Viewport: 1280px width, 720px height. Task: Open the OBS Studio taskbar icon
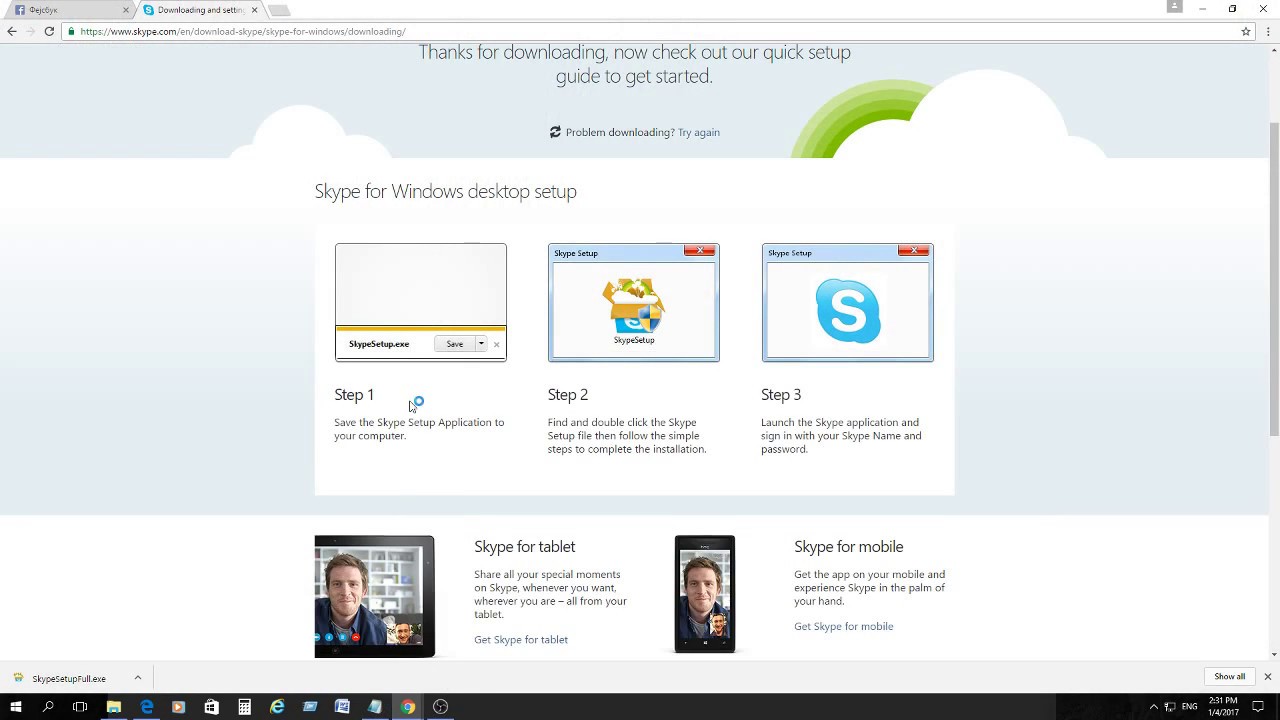440,707
